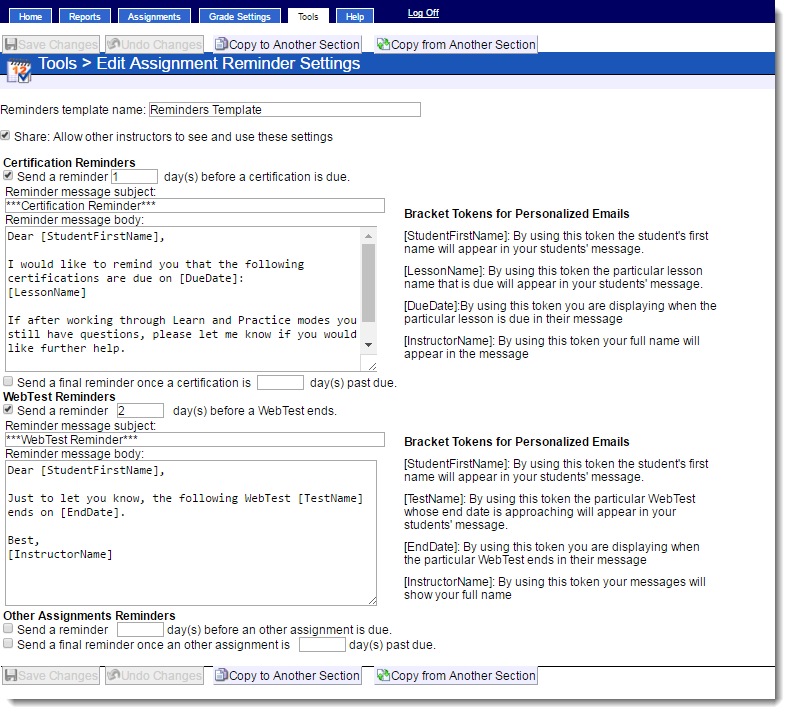Click inside the WebTest message body
Screen dimensions: 790x714
tap(190, 533)
